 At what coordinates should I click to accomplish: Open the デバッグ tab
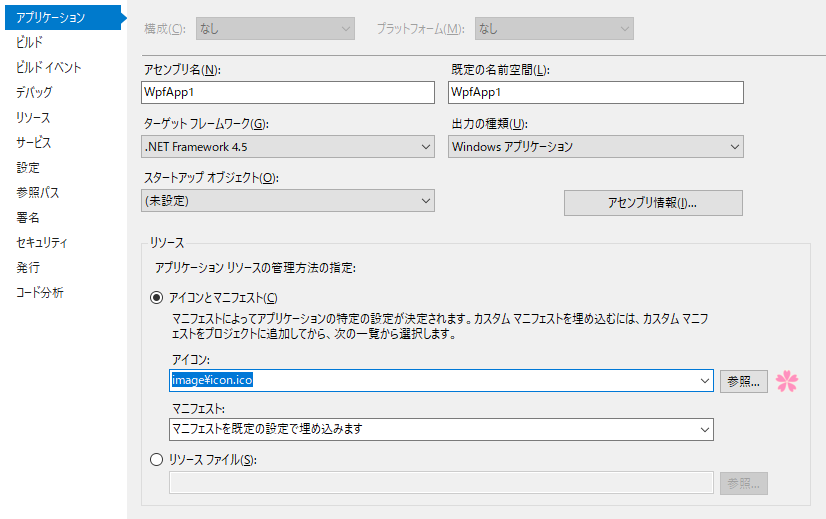click(34, 92)
